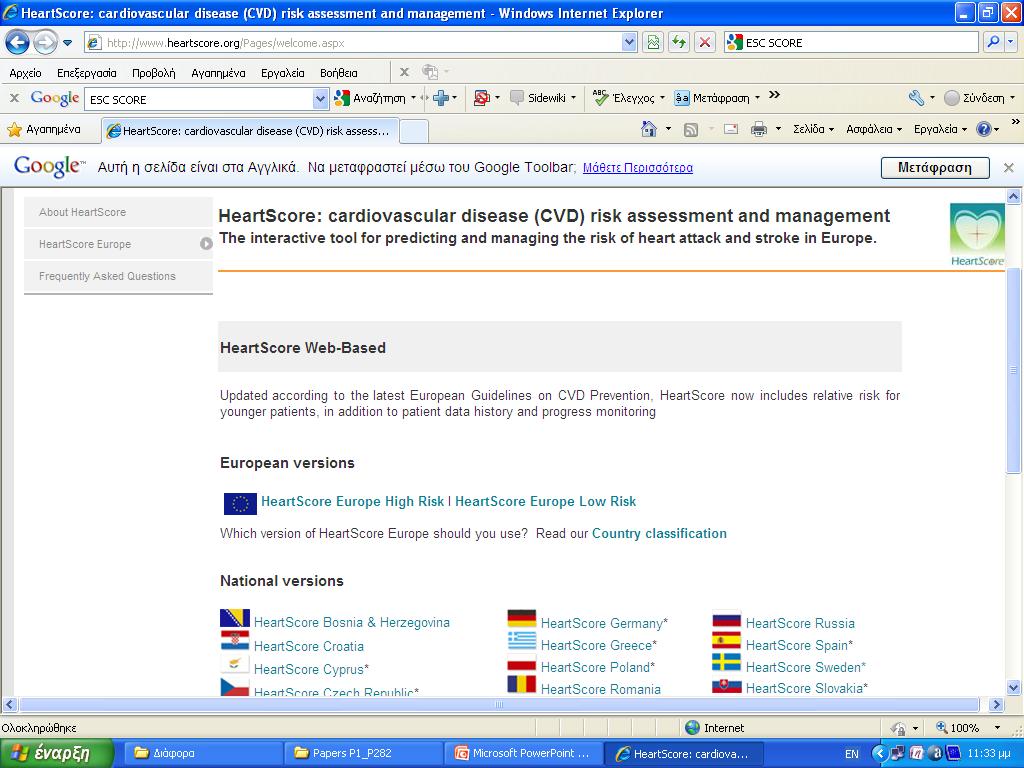1024x768 pixels.
Task: Click the search magnifier icon
Action: (993, 42)
